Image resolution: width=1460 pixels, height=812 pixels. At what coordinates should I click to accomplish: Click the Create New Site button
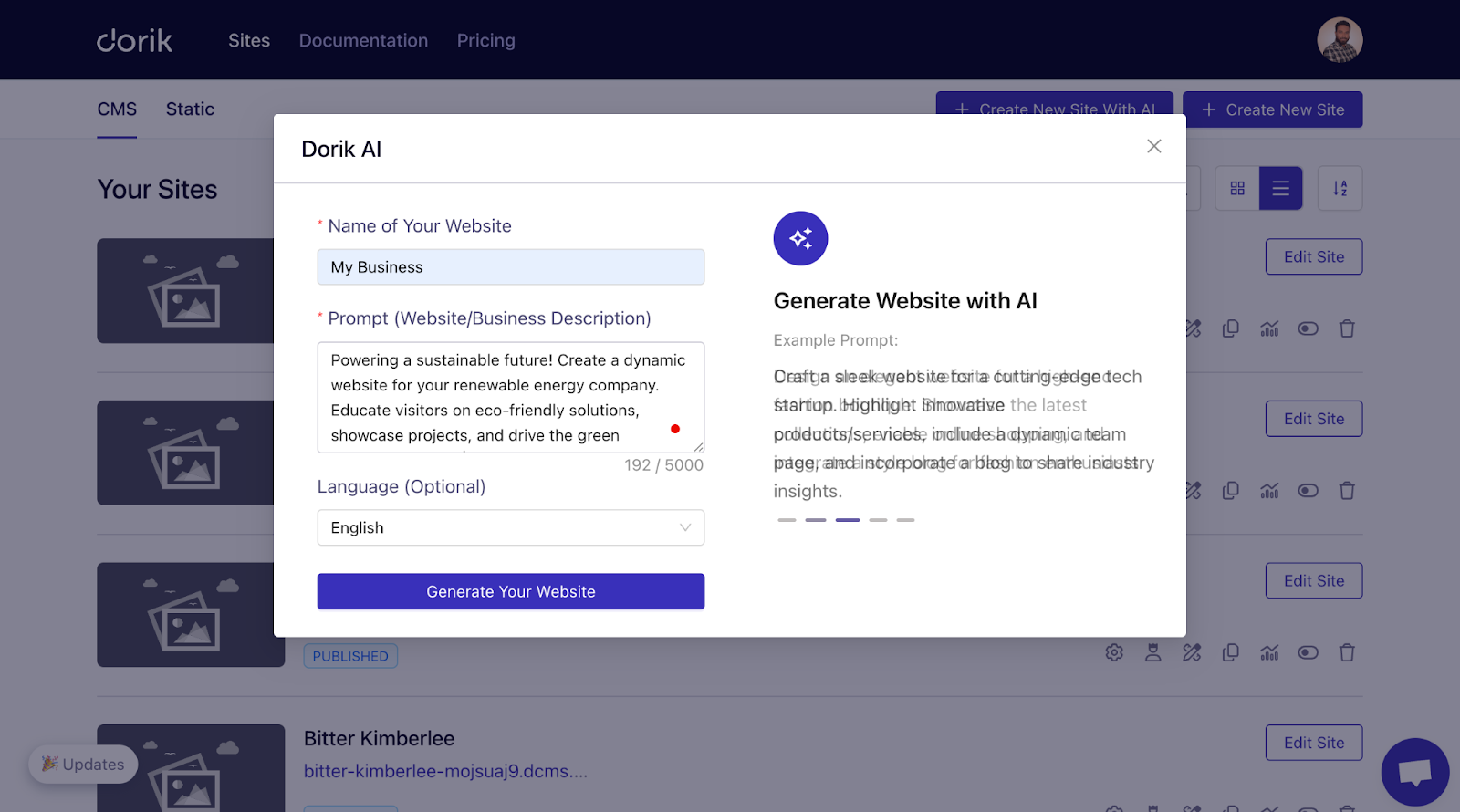click(1272, 109)
